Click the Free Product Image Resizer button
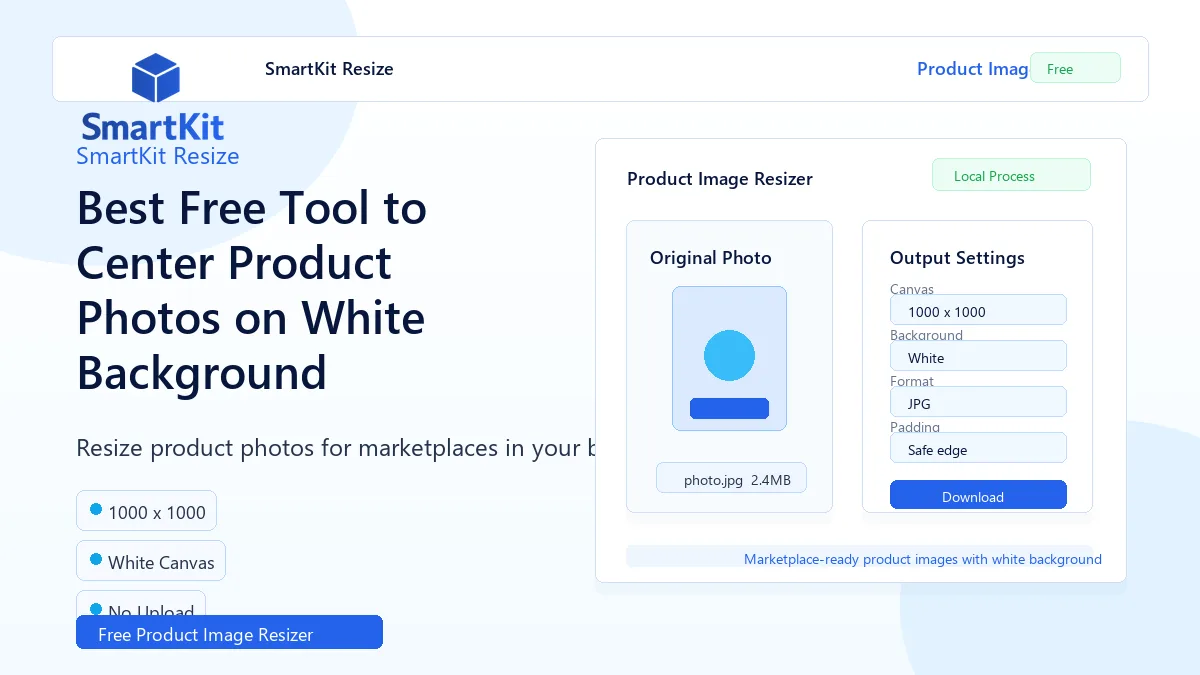 pos(229,632)
